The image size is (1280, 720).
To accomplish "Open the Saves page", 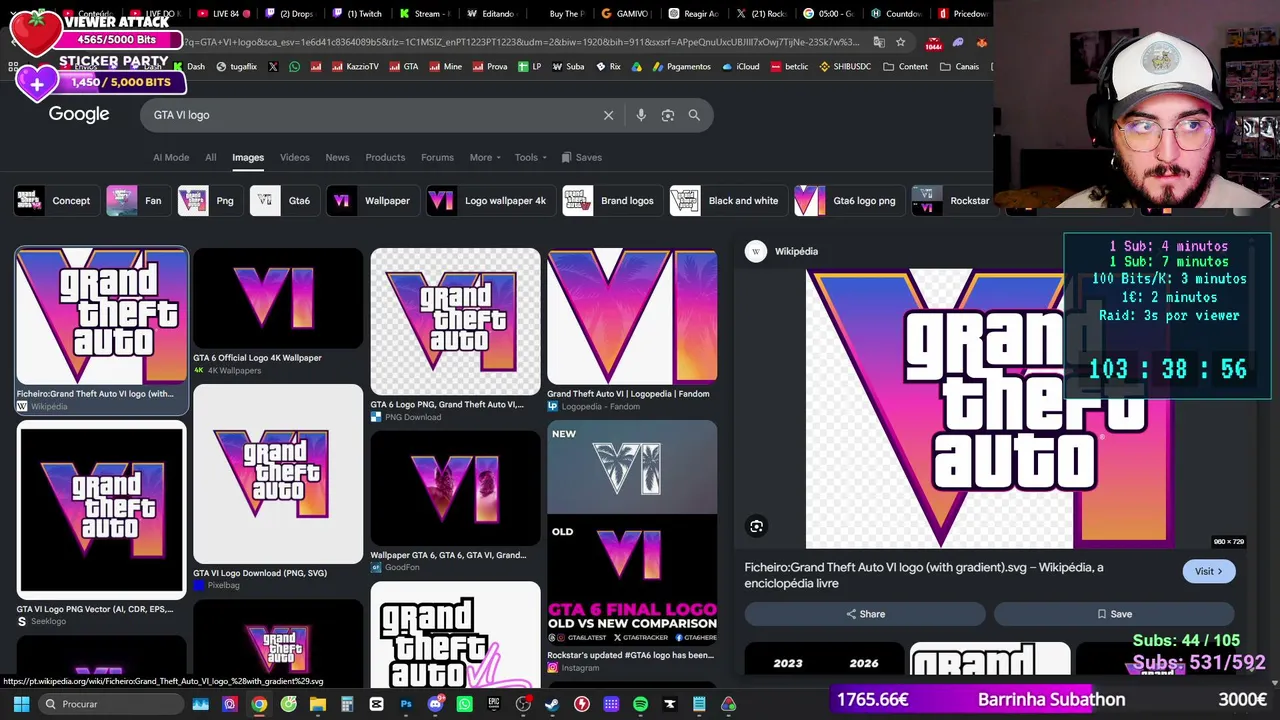I will click(582, 157).
